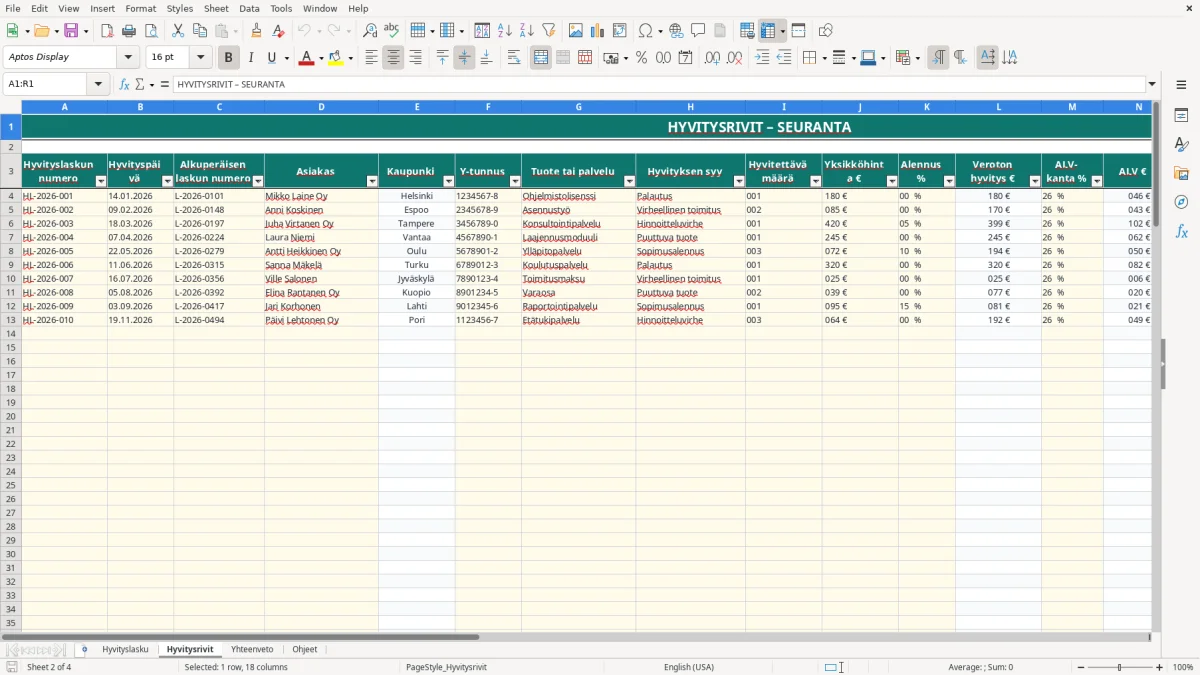This screenshot has width=1200, height=675.
Task: Sort ascending with the A-Z icon
Action: (x=505, y=31)
